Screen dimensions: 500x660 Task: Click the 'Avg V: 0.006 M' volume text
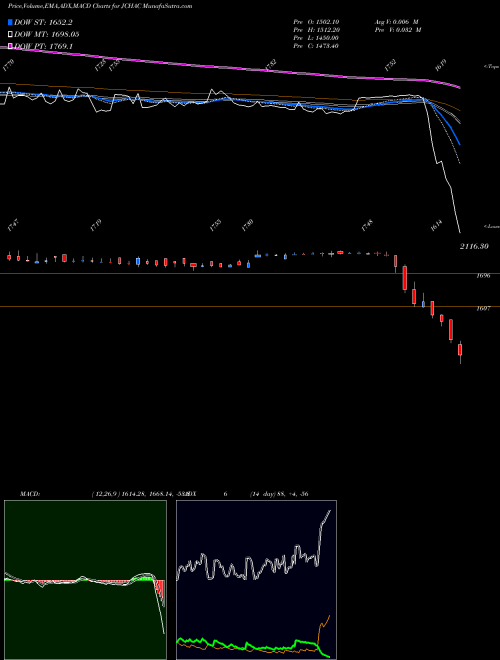pos(396,21)
